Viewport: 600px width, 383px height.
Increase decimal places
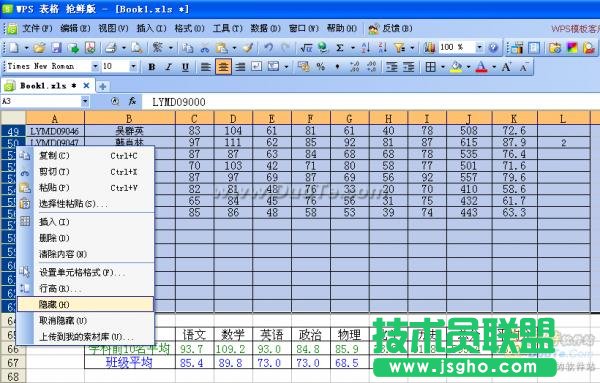click(354, 67)
